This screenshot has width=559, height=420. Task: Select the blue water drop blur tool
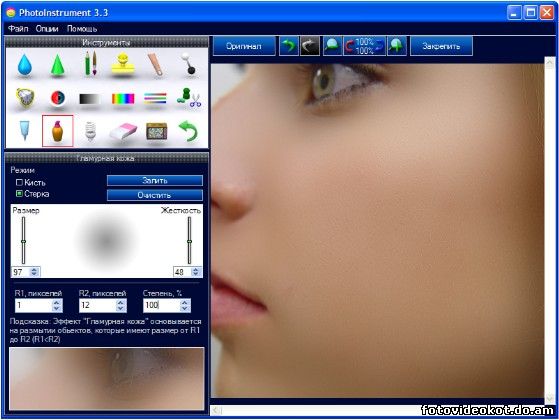pos(25,65)
